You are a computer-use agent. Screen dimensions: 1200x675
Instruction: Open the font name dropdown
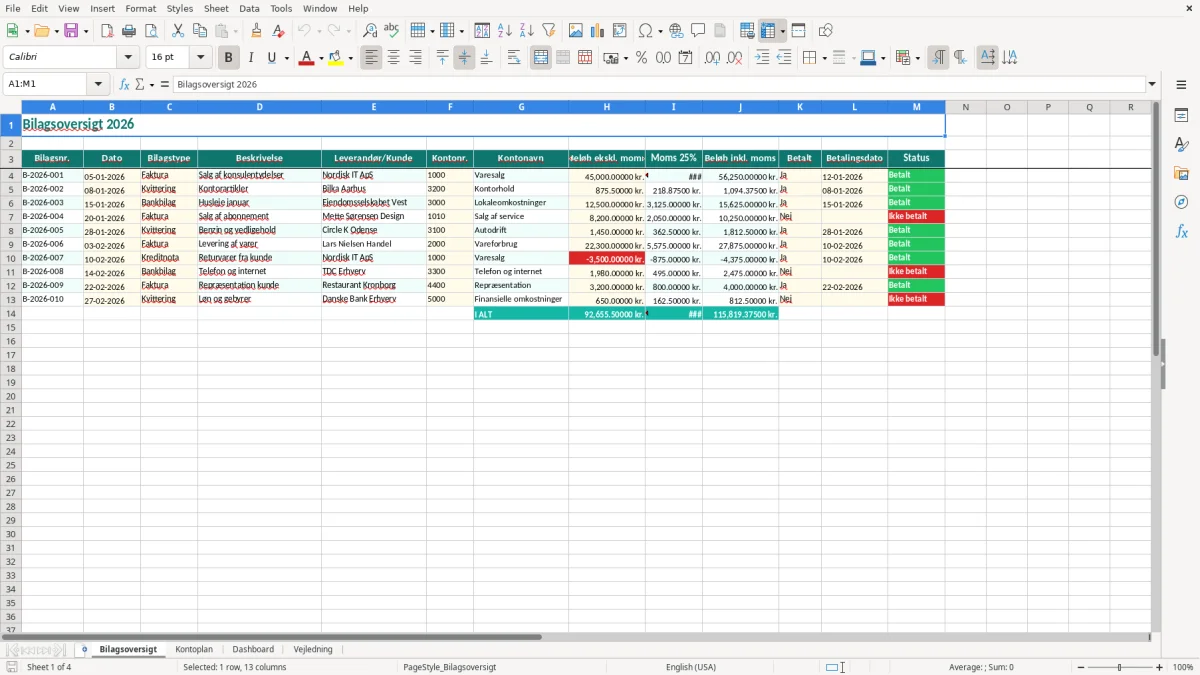pyautogui.click(x=128, y=58)
